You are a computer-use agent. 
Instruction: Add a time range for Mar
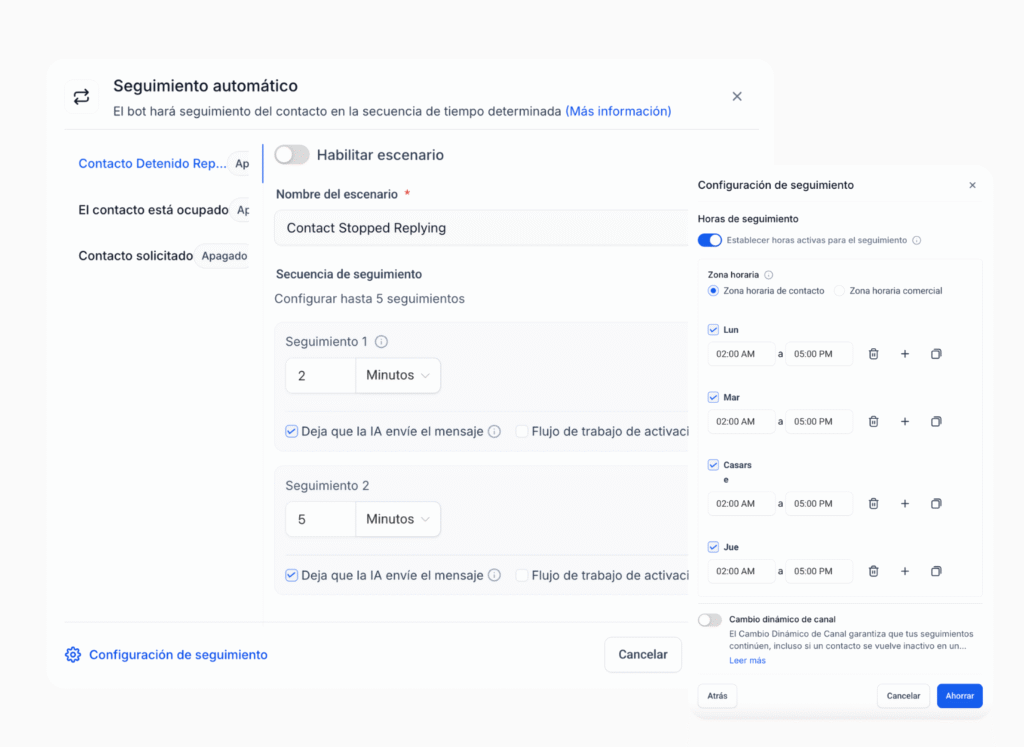[x=905, y=422]
